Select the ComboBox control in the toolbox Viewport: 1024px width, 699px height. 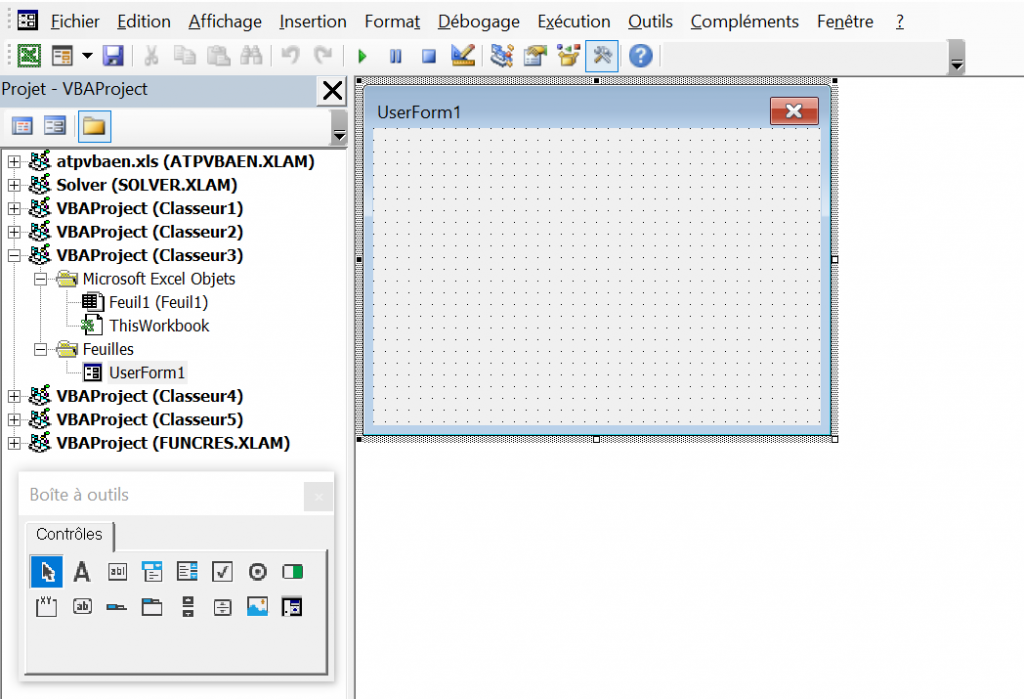[151, 571]
